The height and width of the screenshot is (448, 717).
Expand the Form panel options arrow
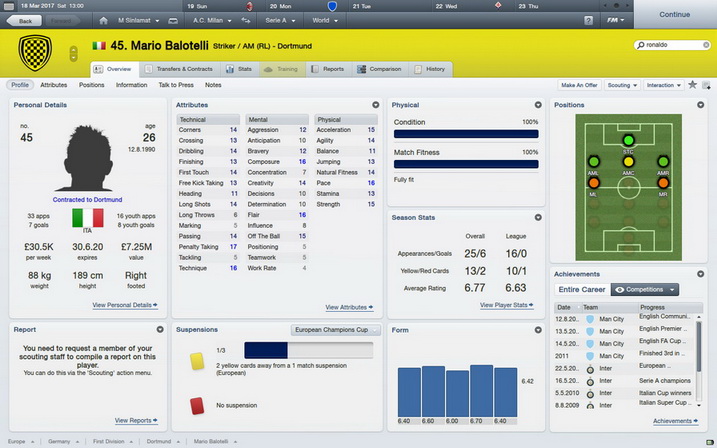[538, 330]
